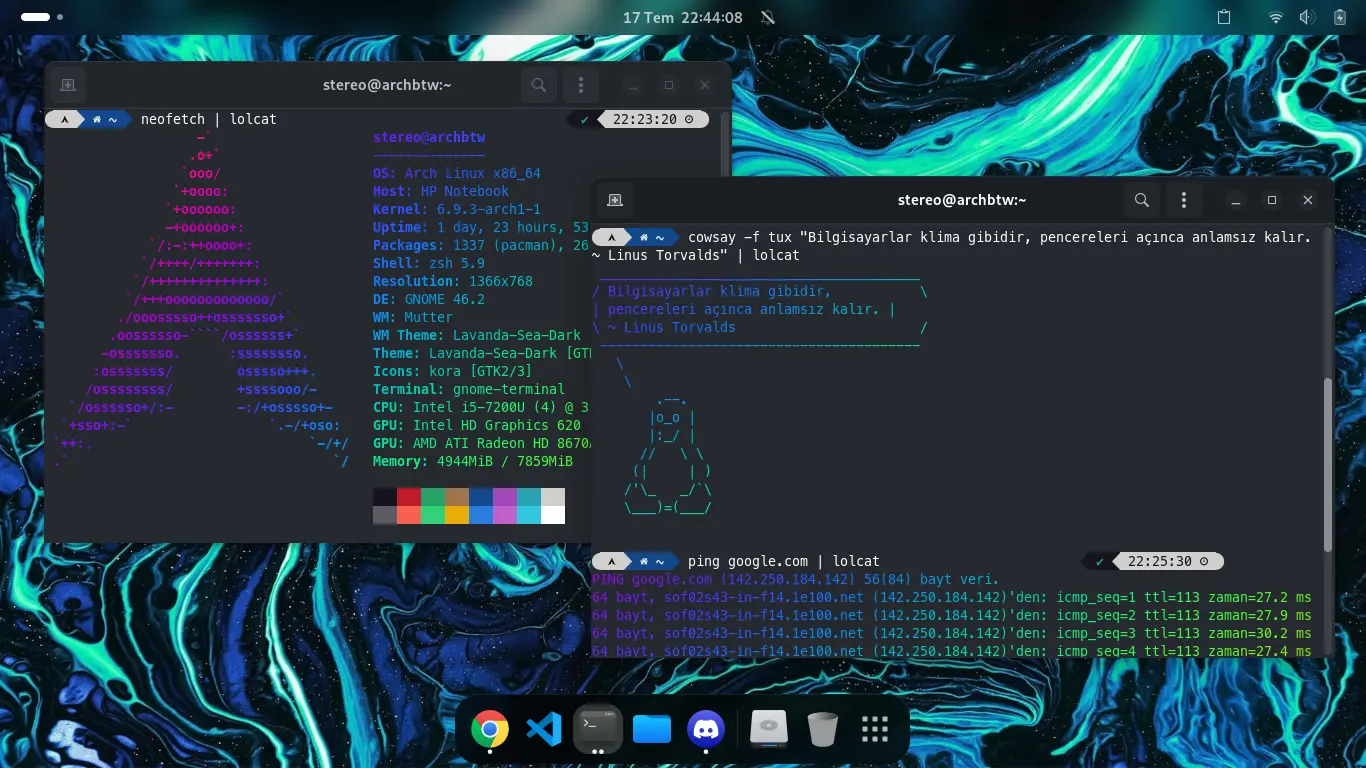1366x768 pixels.
Task: Click the Arch logo ASCII art
Action: [202, 299]
